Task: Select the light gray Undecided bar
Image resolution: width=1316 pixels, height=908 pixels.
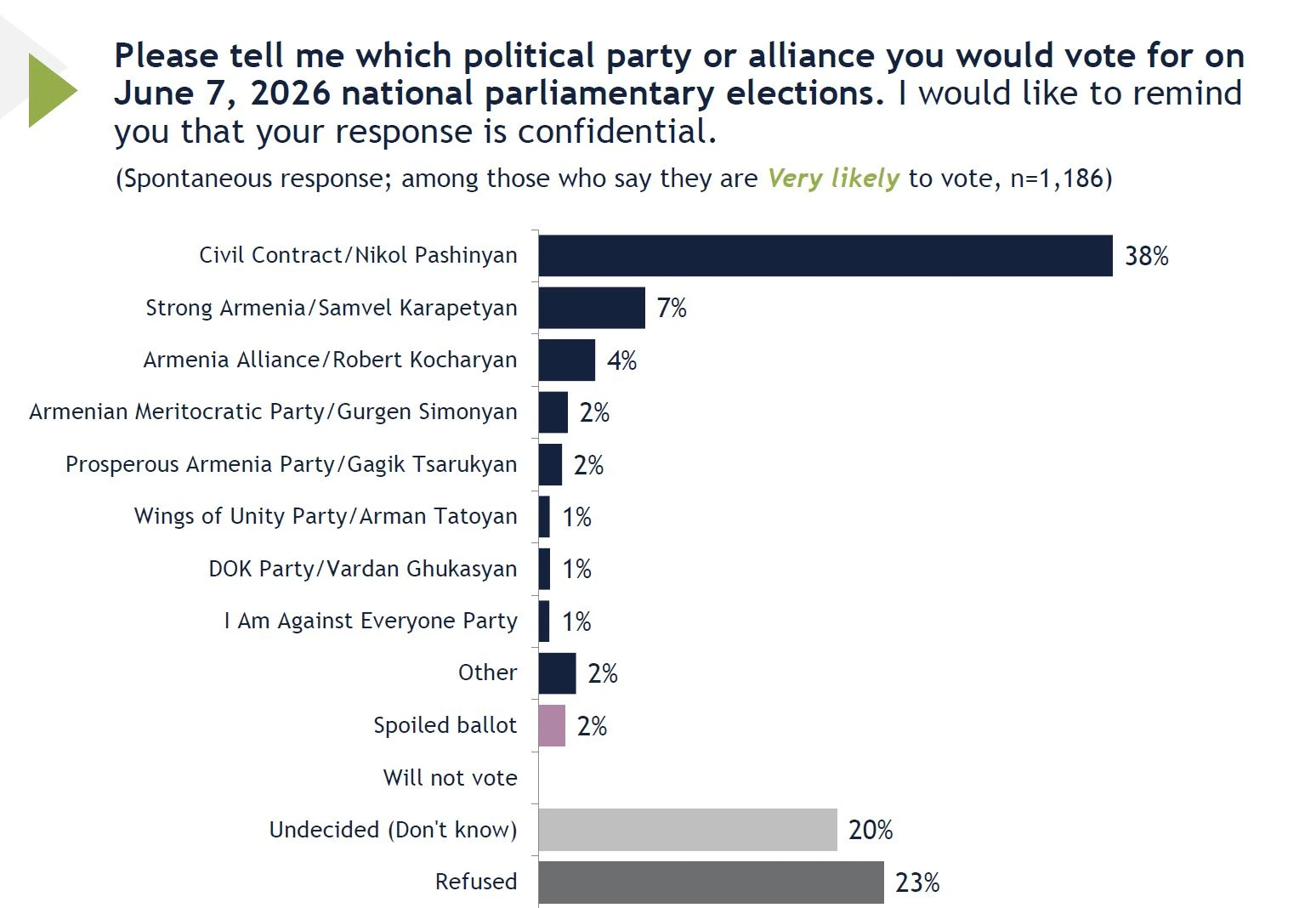Action: click(688, 830)
